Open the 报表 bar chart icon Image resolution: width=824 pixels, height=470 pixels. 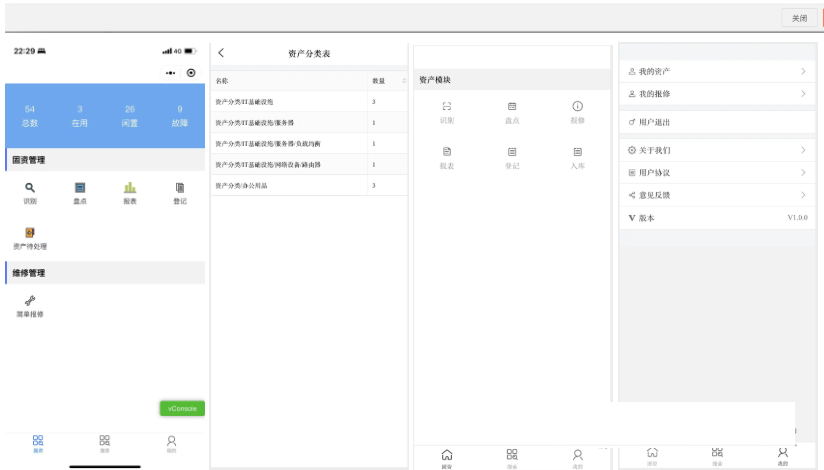point(130,188)
